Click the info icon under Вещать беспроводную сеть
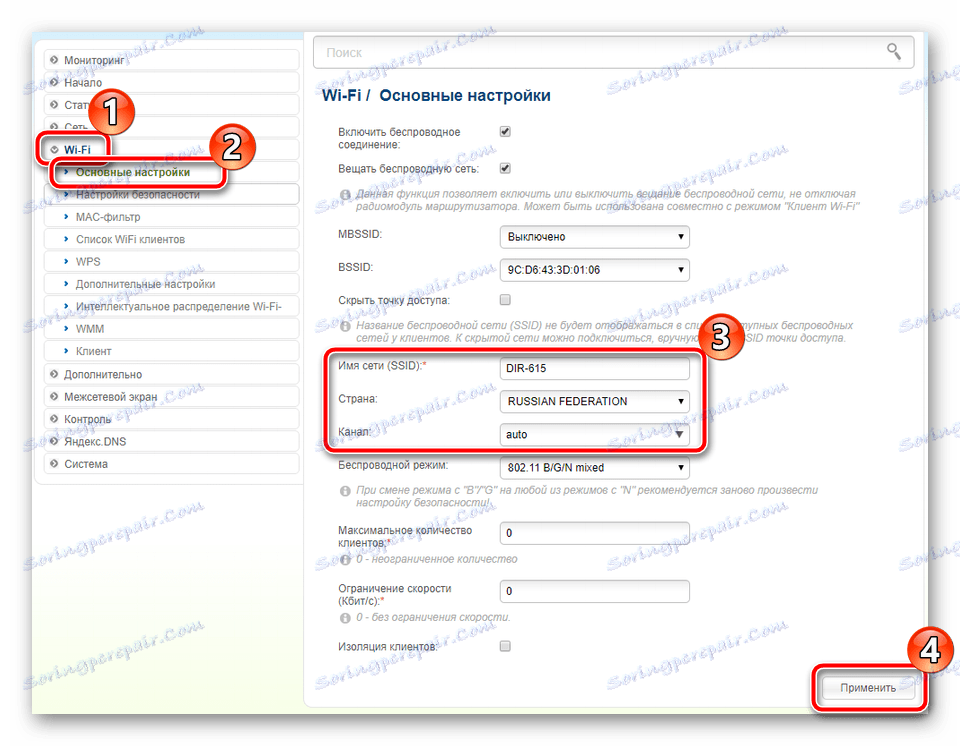960x746 pixels. pyautogui.click(x=345, y=194)
